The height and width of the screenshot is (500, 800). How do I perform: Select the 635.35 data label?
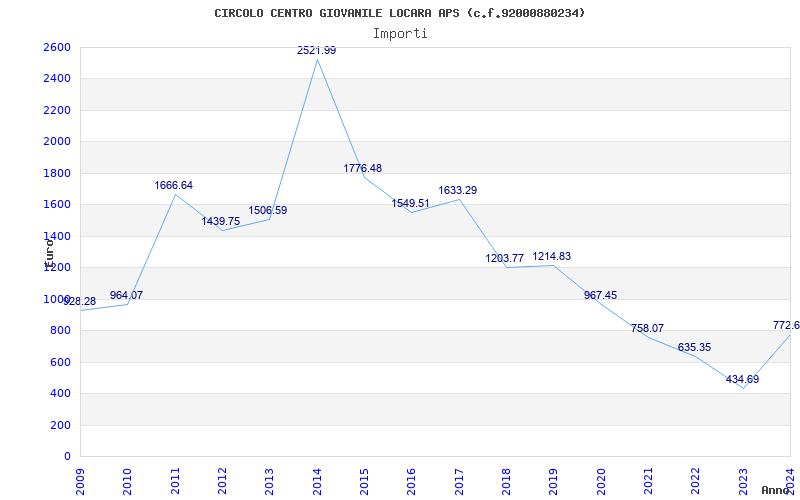click(x=694, y=347)
